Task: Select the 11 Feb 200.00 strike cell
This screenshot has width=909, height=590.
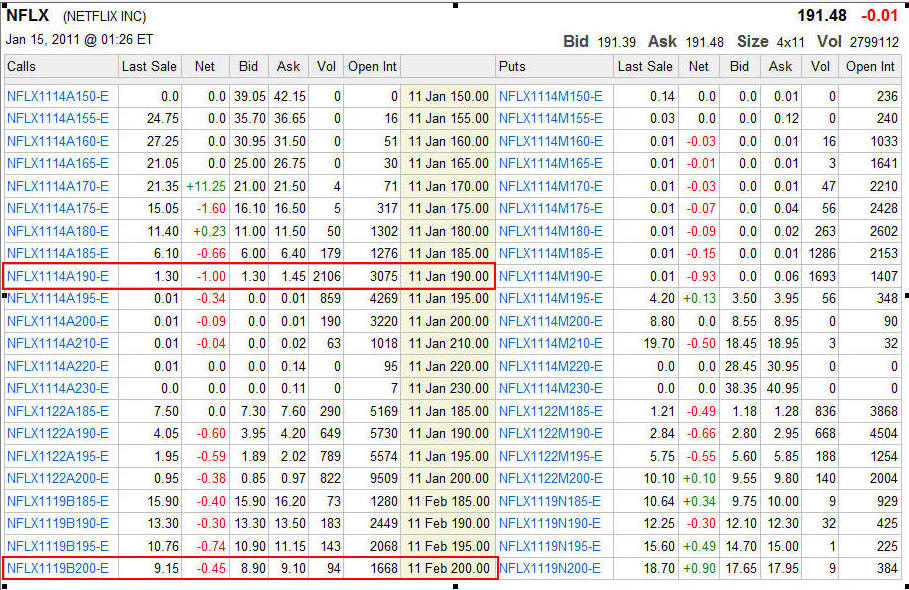Action: 449,568
